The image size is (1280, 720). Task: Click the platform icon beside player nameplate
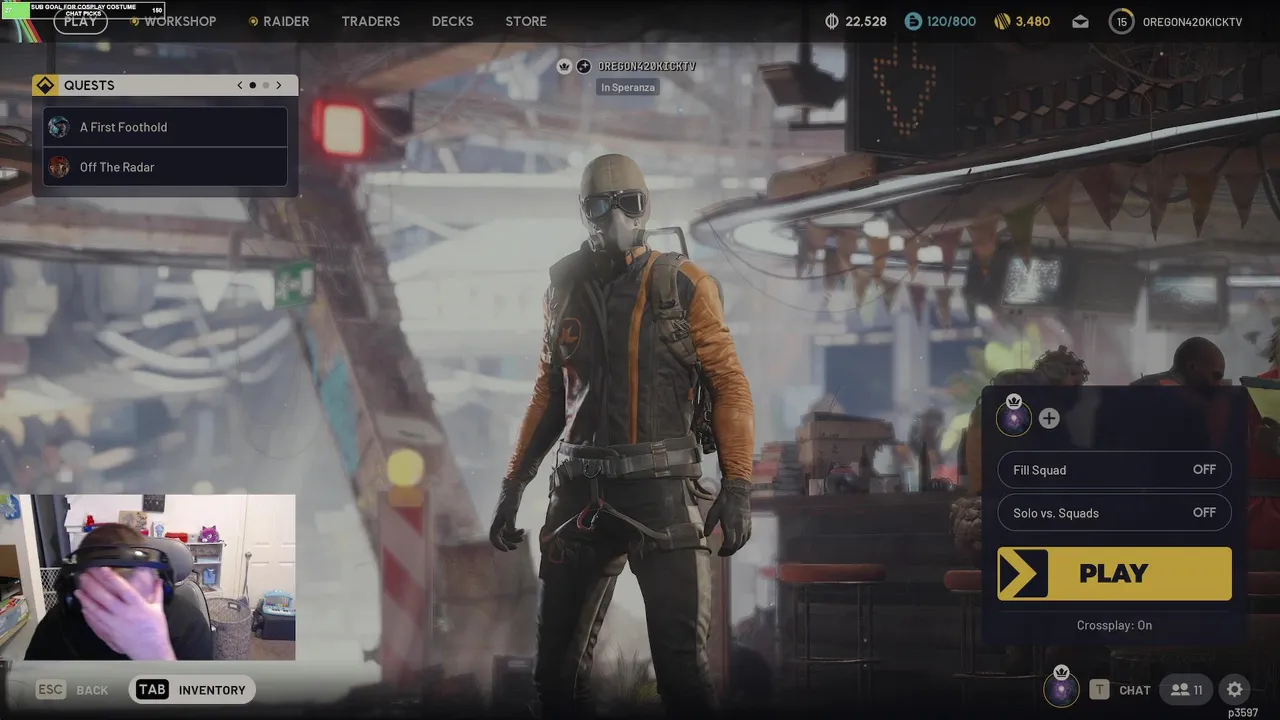coord(584,66)
